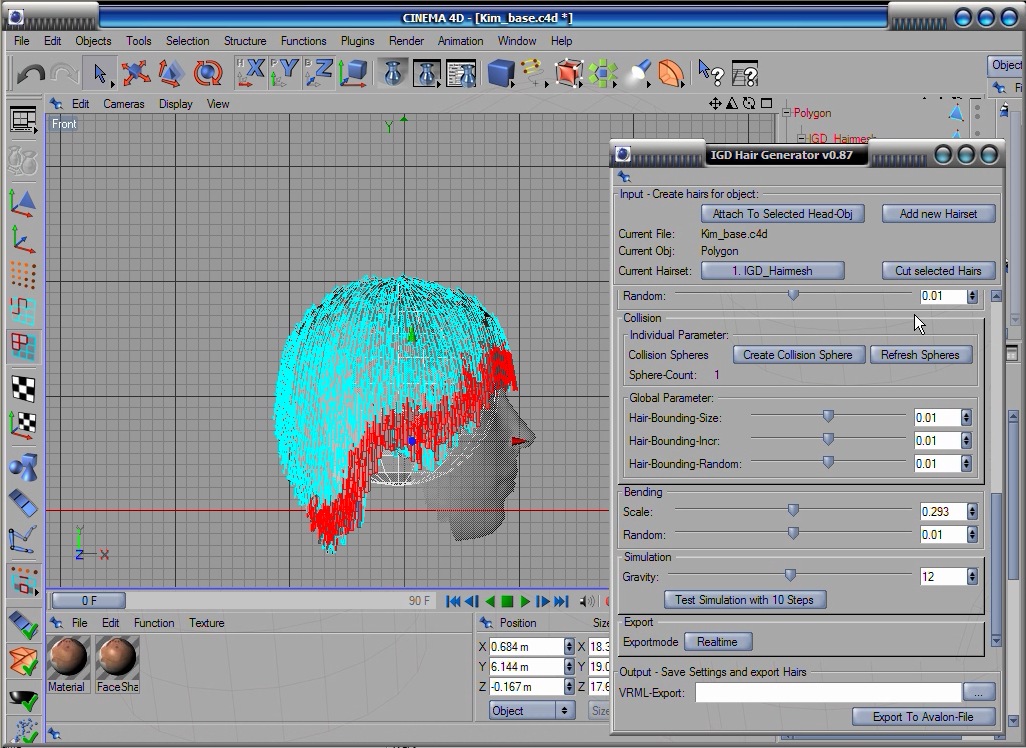This screenshot has width=1026, height=748.
Task: Enable Edges mode in left palette
Action: 23,311
